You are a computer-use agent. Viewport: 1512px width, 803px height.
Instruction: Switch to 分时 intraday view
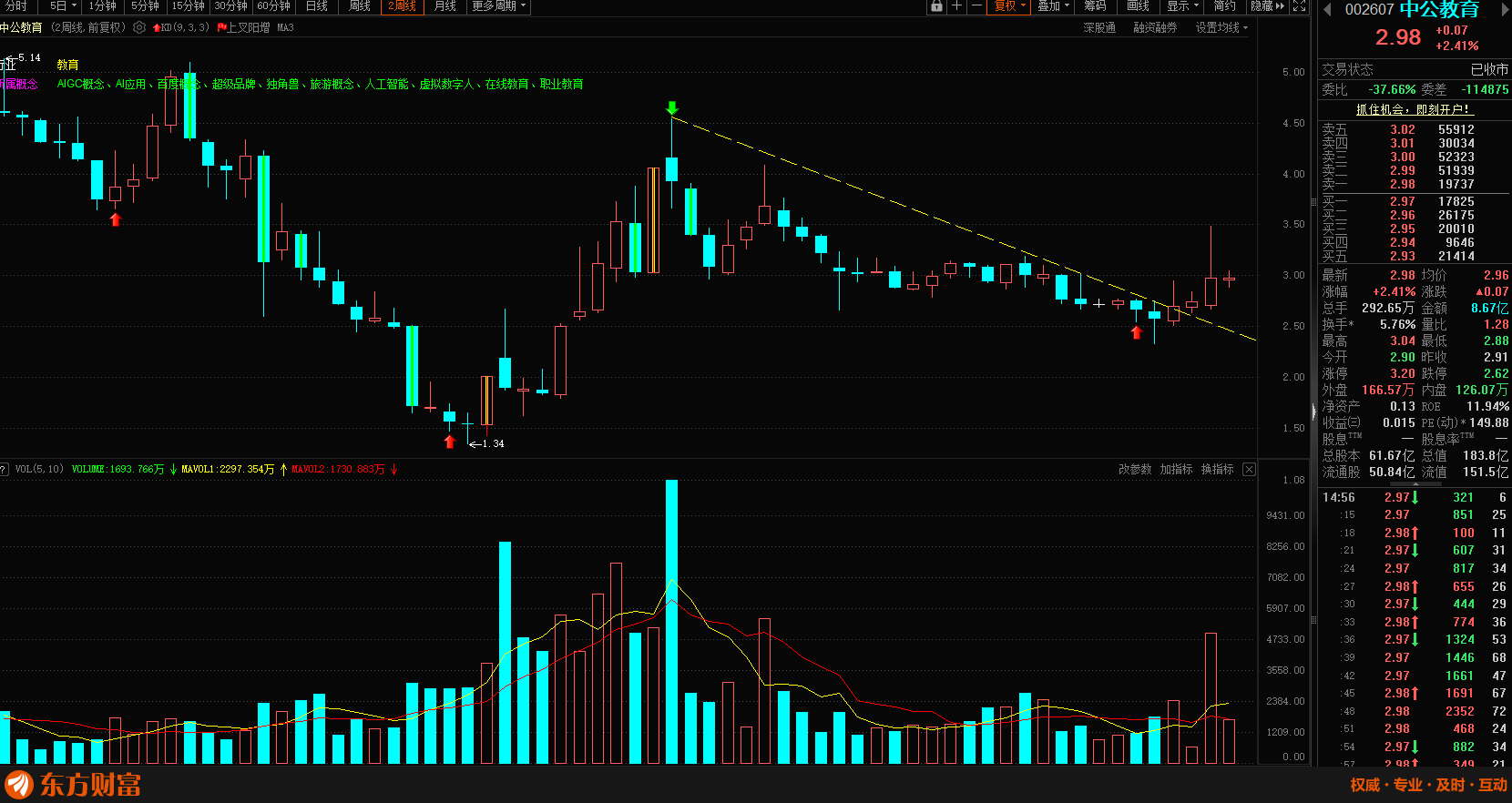coord(15,5)
